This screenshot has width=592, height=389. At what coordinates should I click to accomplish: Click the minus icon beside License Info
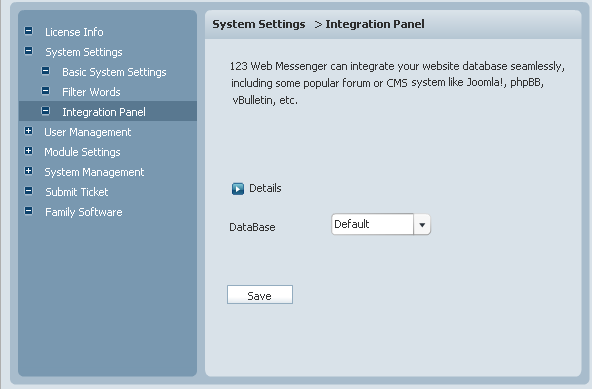click(29, 31)
